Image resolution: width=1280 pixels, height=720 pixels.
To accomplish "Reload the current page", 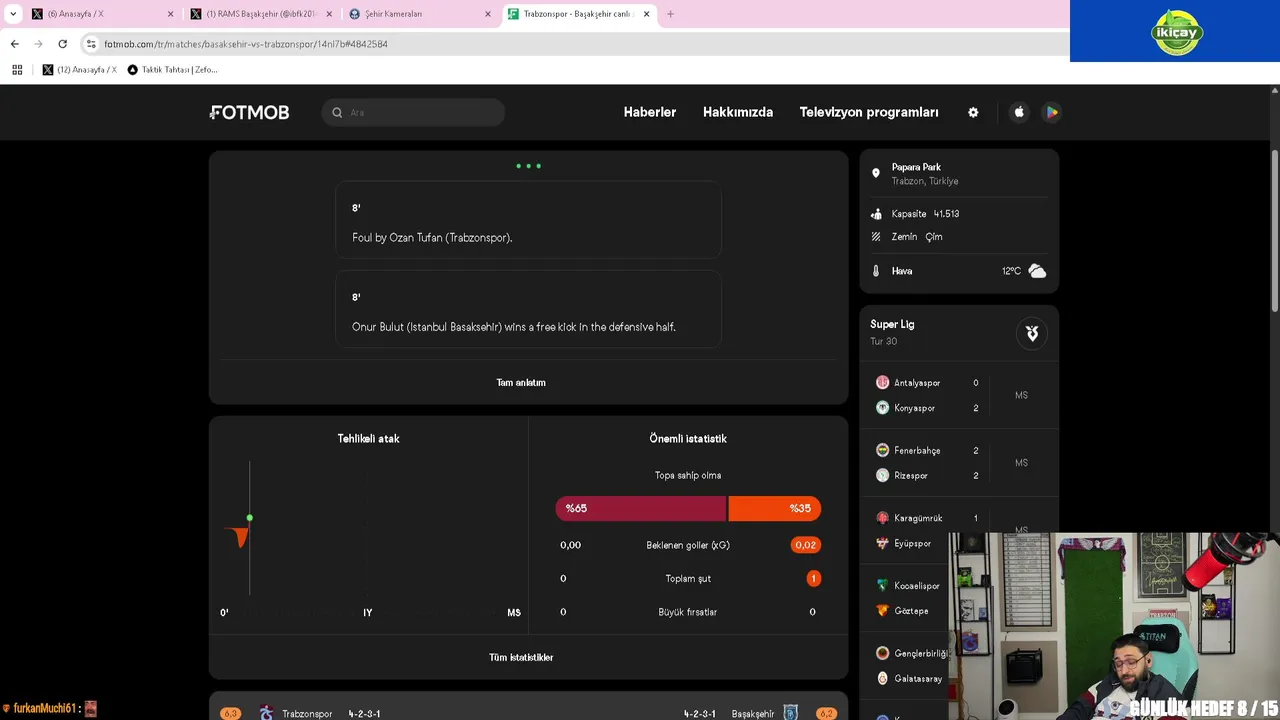I will [x=62, y=44].
